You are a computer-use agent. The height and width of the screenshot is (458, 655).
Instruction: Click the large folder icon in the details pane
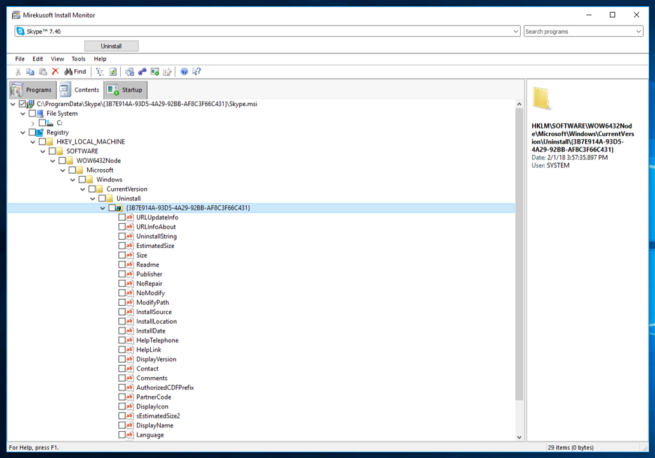coord(542,99)
